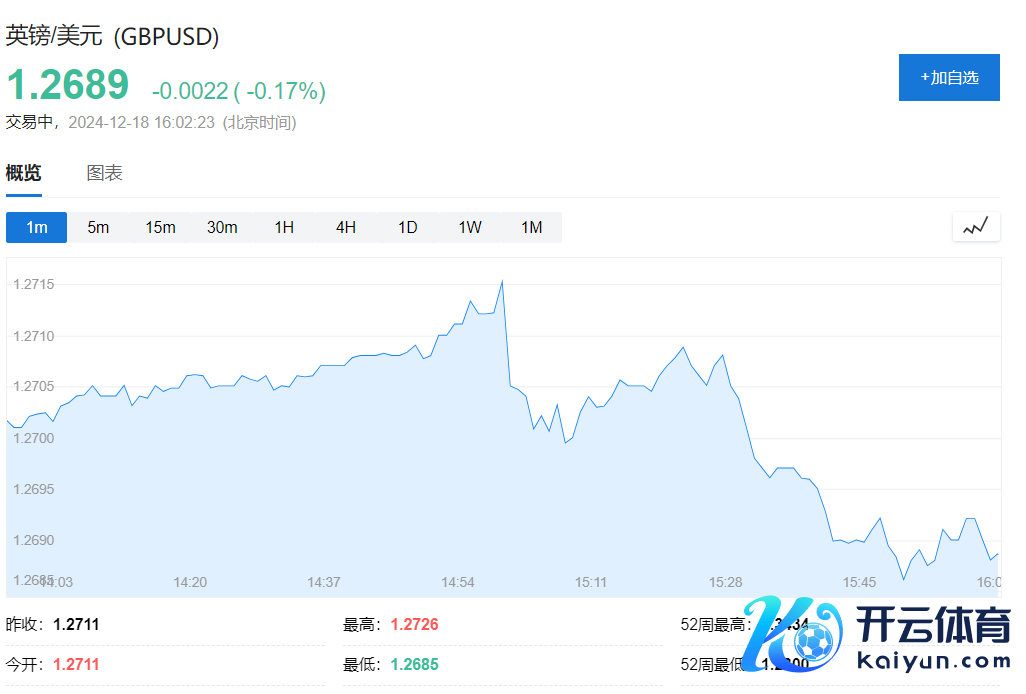This screenshot has width=1026, height=694.
Task: Set chart interval to 1W
Action: [x=470, y=227]
